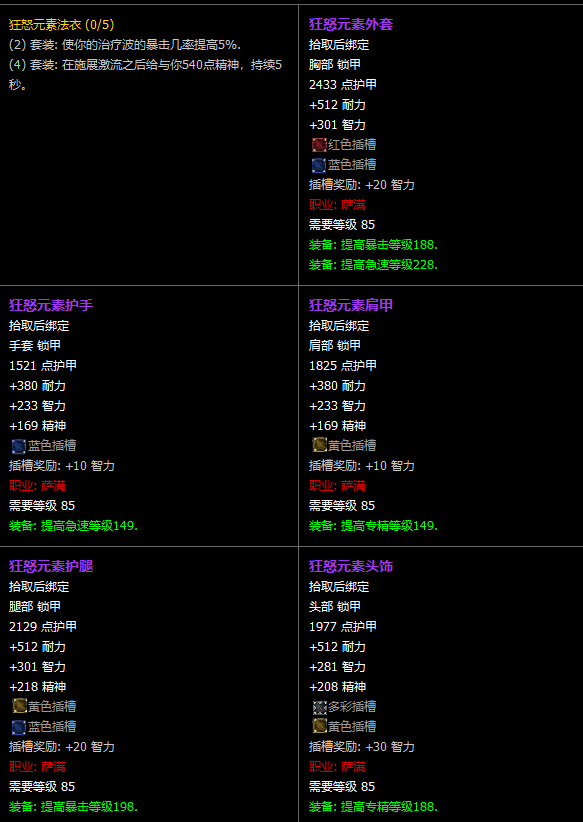Select '插槽奖励: +30 智力' line
Viewport: 583px width, 822px height.
(x=362, y=747)
